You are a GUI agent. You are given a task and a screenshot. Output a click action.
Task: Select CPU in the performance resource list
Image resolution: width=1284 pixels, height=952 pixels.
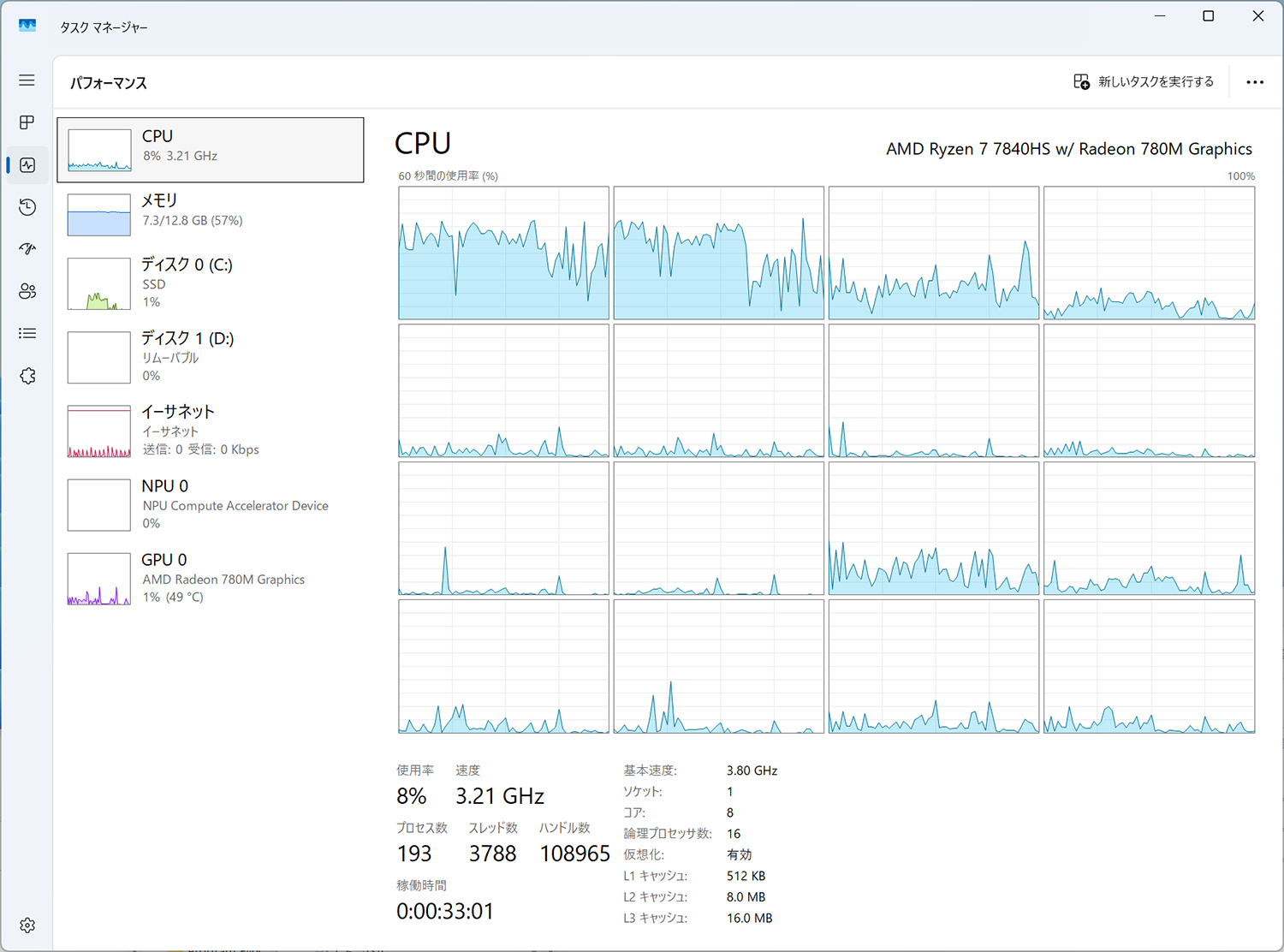(211, 150)
